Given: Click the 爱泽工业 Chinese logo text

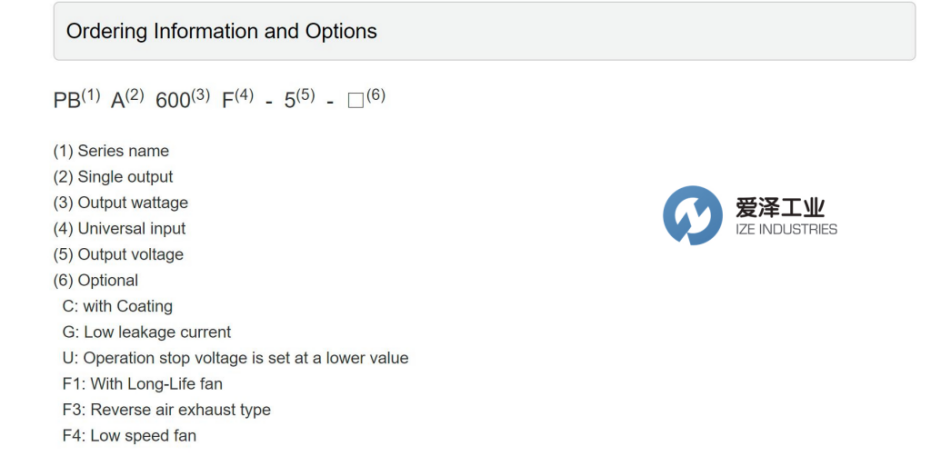Looking at the screenshot, I should click(x=780, y=208).
